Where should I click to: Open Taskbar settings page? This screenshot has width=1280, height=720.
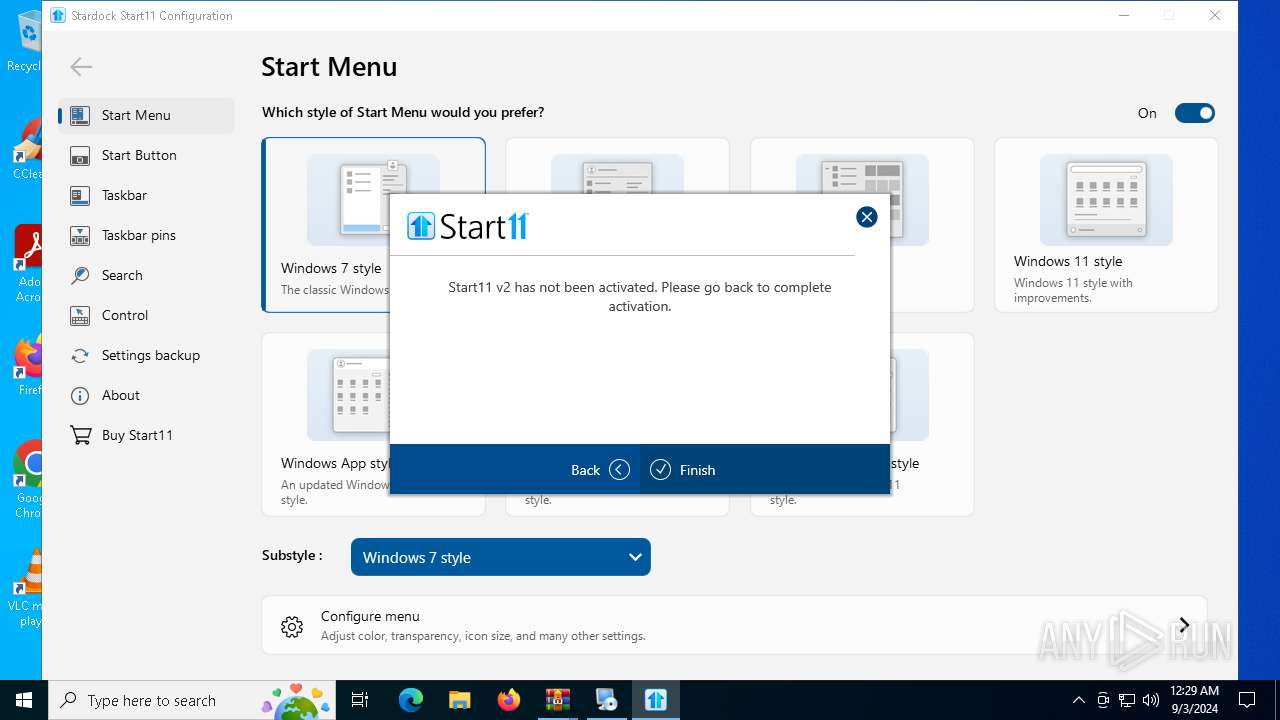(146, 195)
